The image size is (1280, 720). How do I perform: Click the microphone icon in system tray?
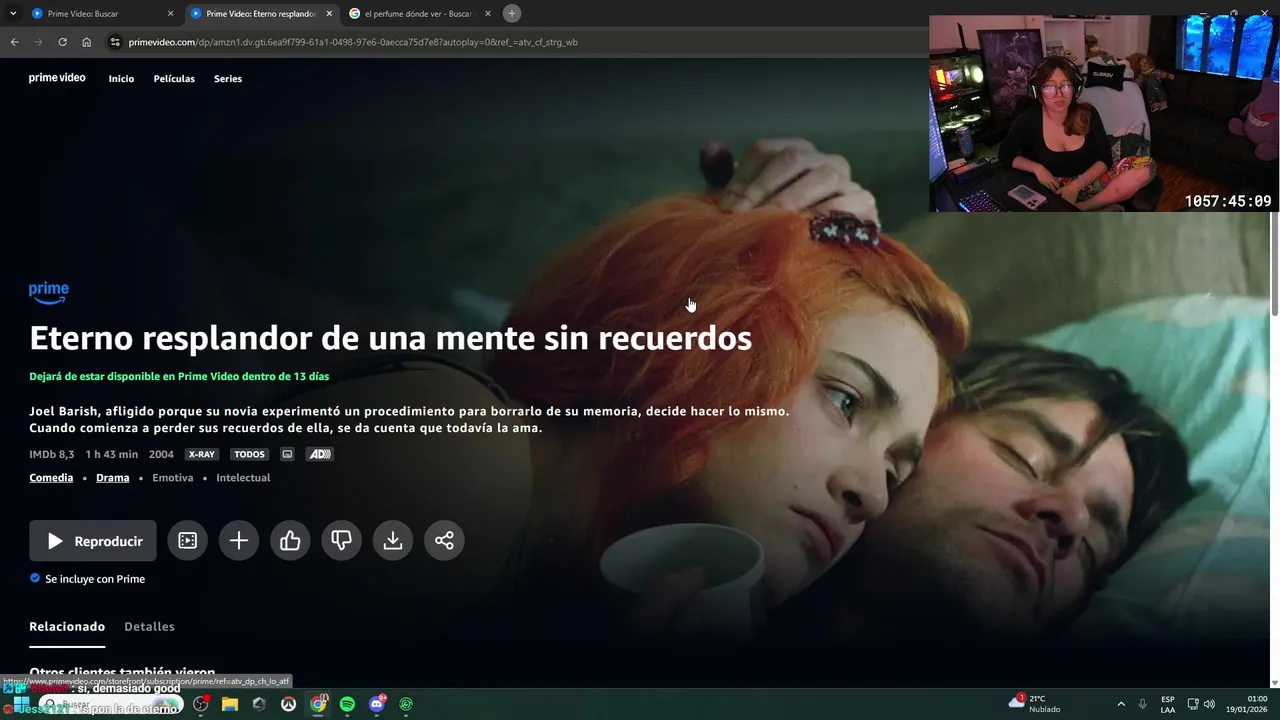tap(1143, 704)
